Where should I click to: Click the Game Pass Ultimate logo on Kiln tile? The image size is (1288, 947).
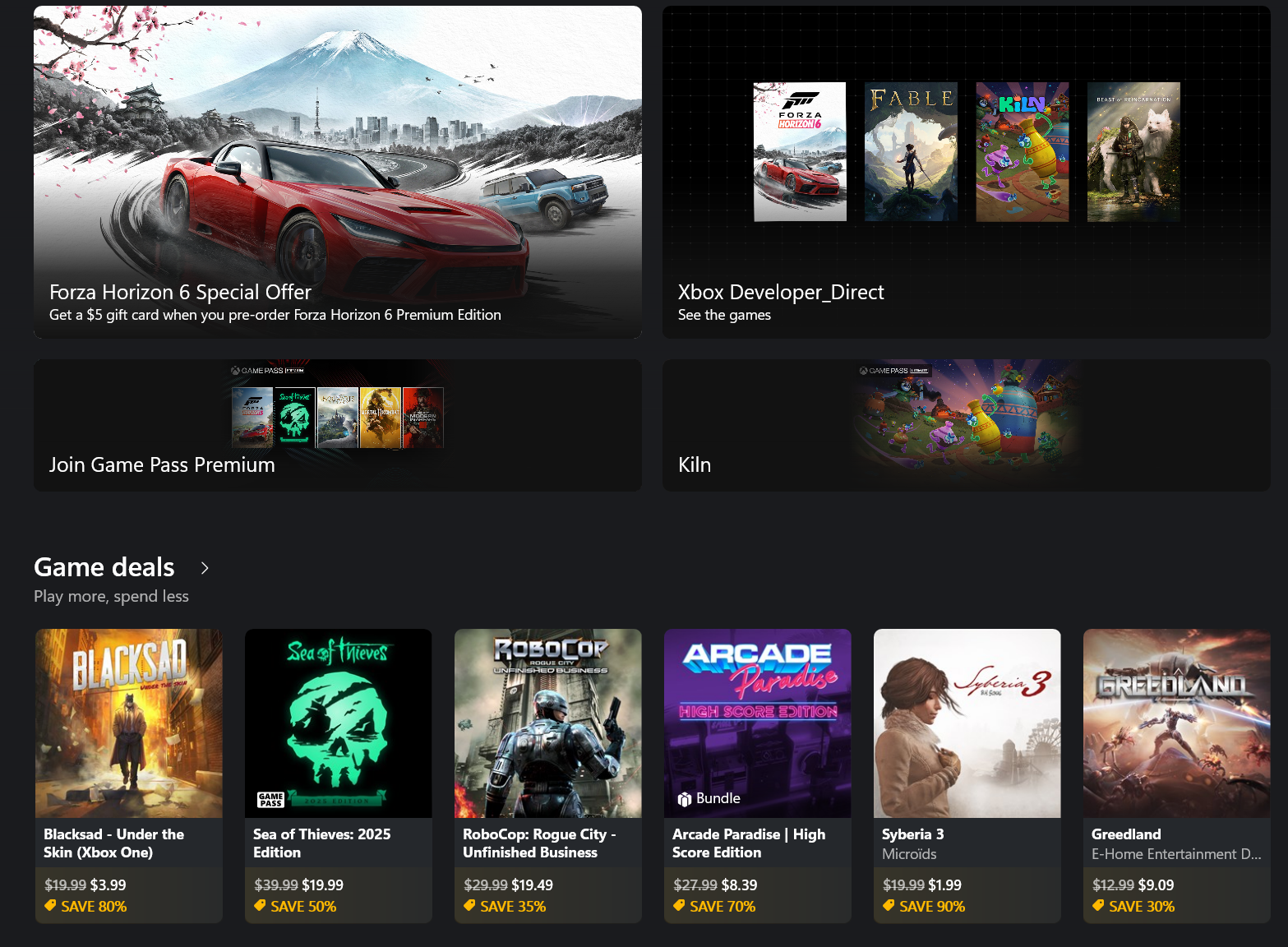click(x=894, y=371)
